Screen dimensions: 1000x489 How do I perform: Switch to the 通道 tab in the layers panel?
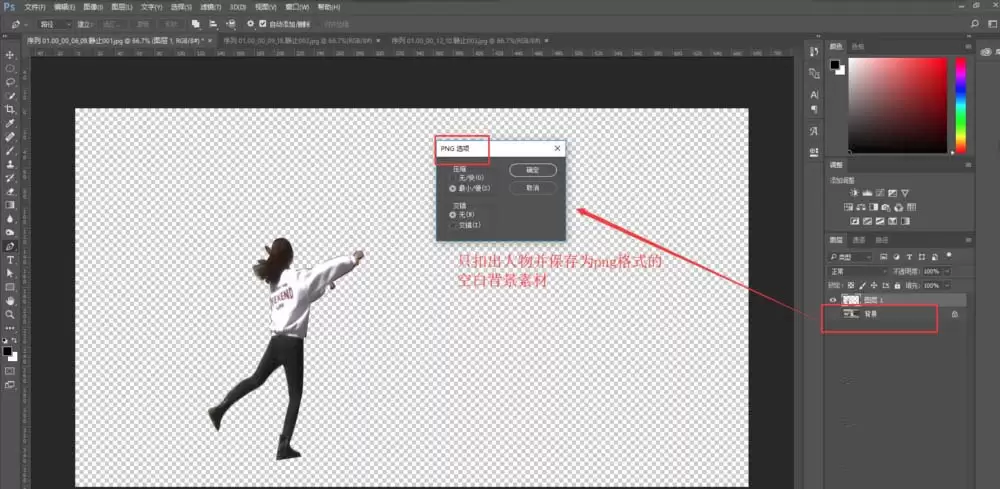coord(859,240)
